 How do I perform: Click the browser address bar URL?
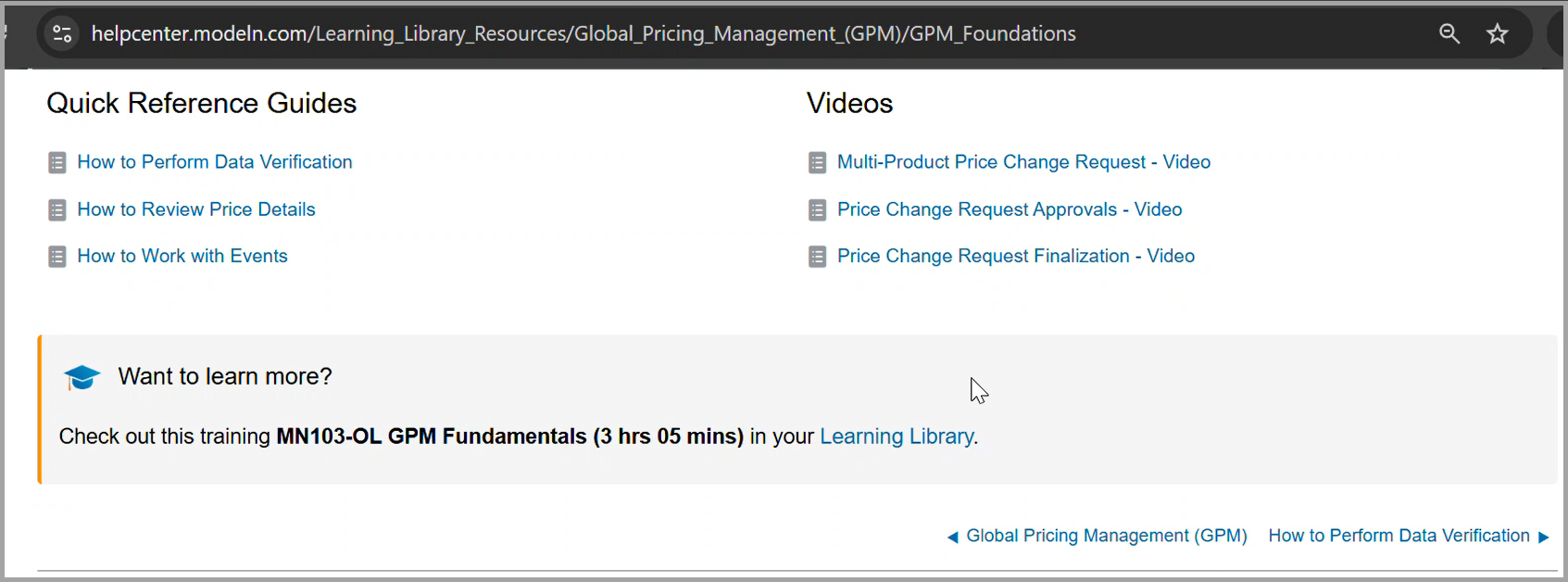pos(583,34)
